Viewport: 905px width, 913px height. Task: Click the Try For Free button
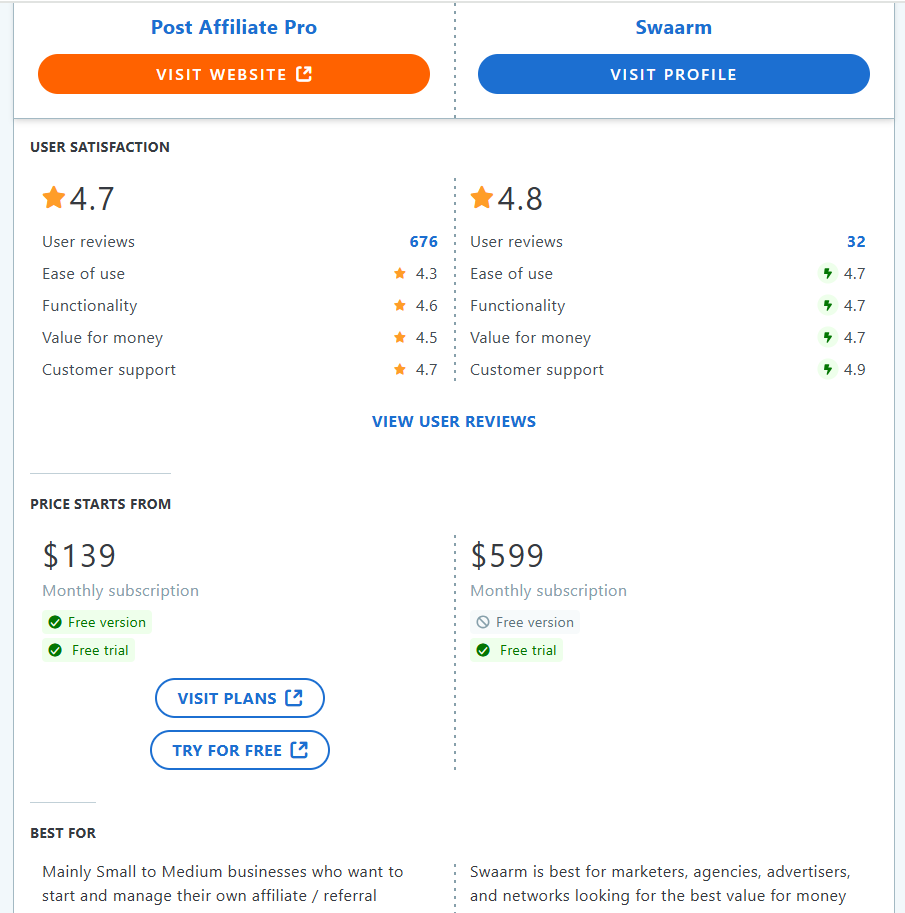click(x=240, y=749)
